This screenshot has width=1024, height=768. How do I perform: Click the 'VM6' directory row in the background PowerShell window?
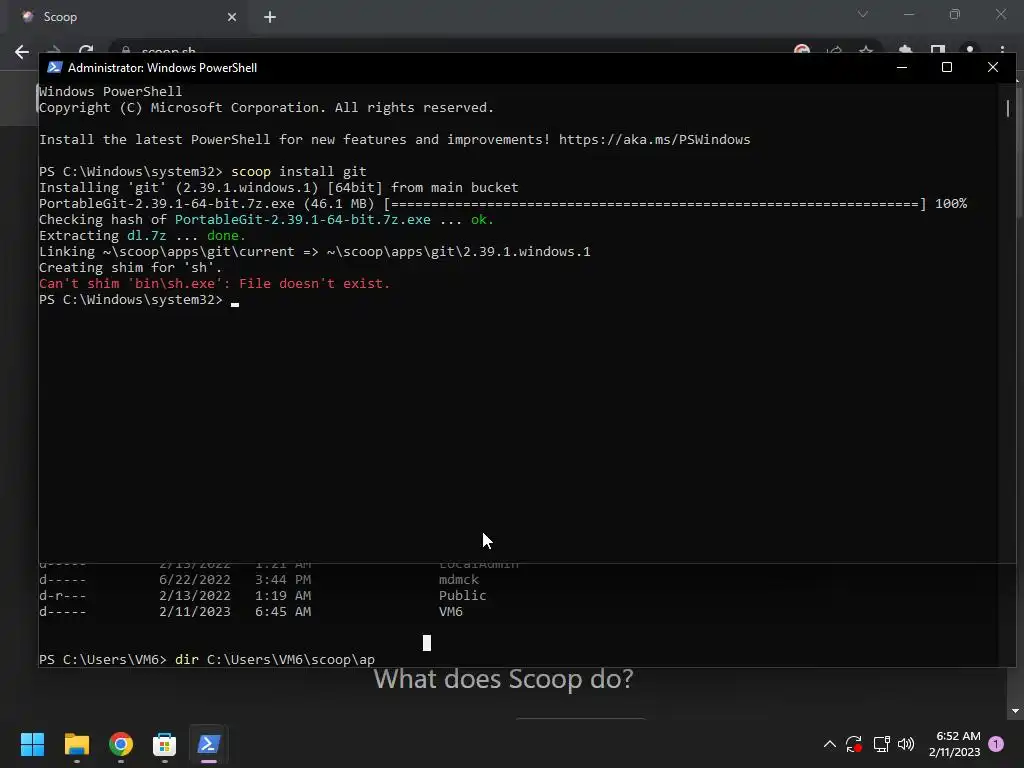tap(251, 612)
